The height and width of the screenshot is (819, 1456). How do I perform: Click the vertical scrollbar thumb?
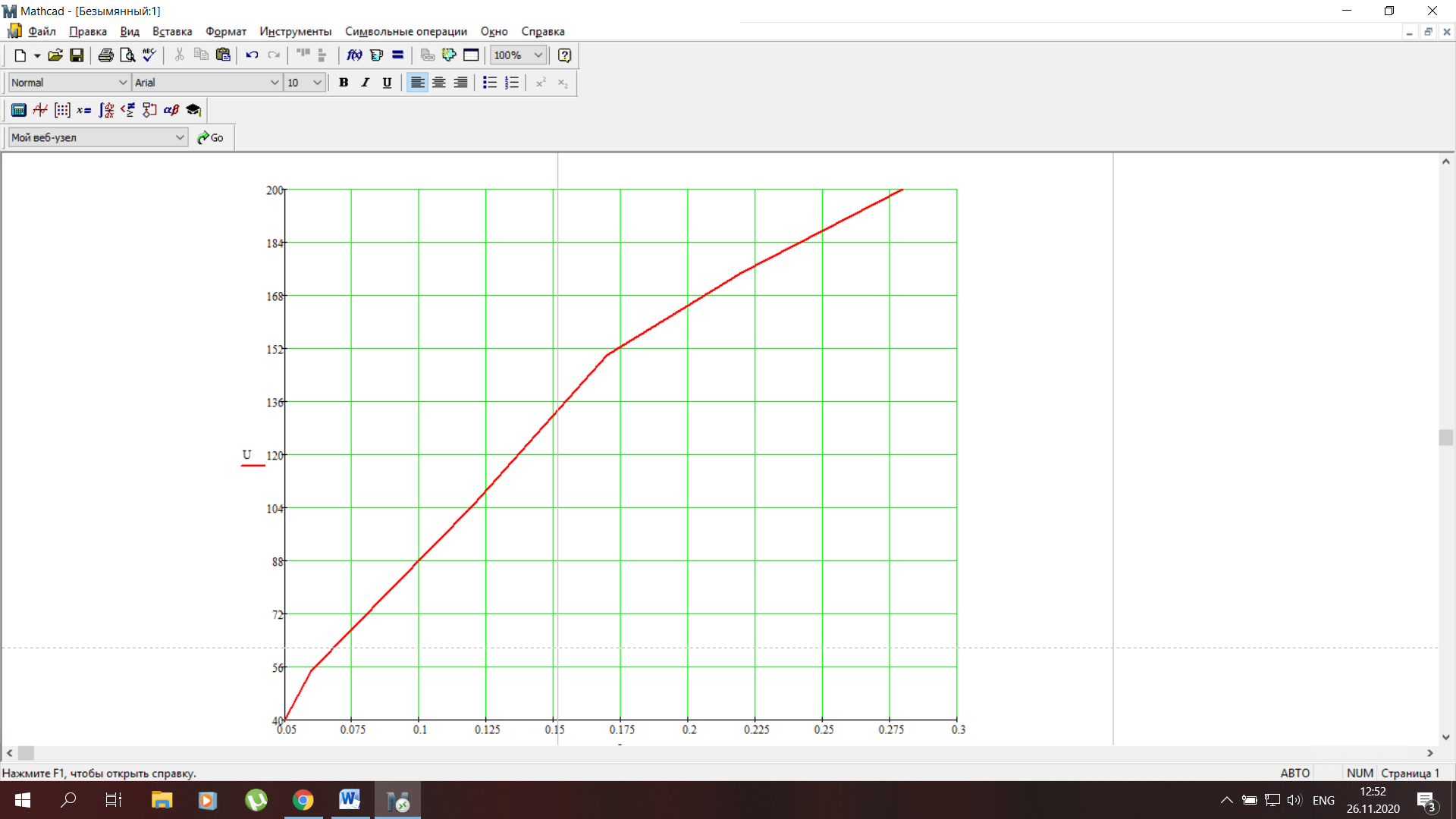click(x=1446, y=438)
